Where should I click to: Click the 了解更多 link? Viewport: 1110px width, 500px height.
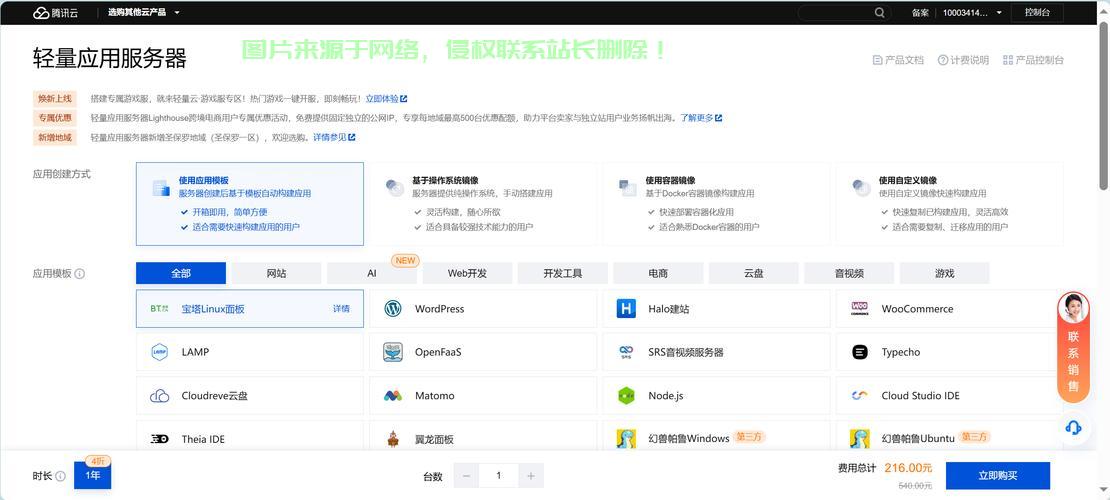(x=701, y=118)
